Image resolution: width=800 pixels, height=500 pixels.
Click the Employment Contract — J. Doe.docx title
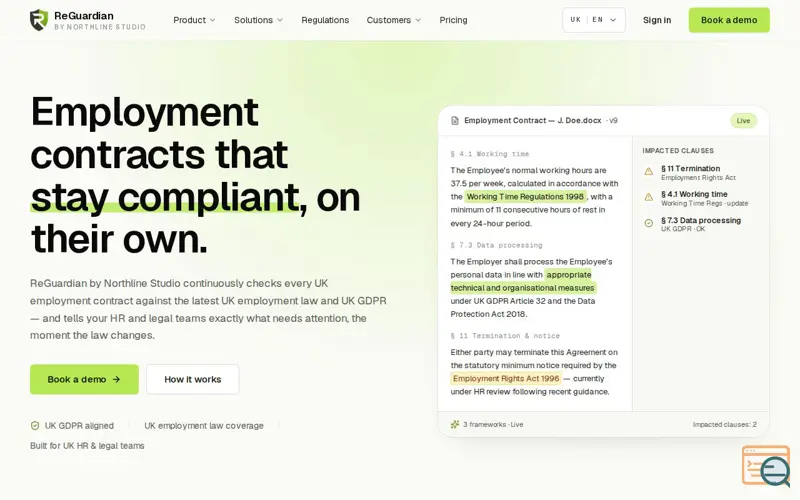pos(532,120)
